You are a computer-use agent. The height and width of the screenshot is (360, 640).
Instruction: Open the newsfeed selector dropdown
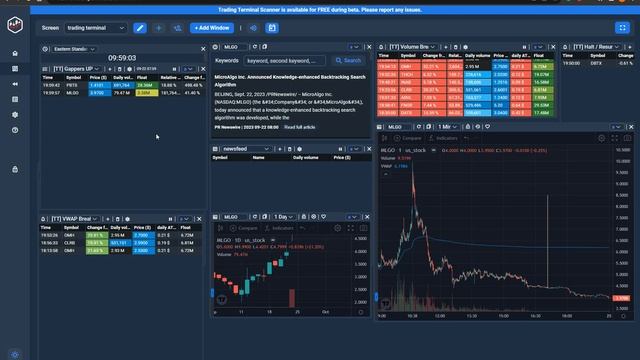[246, 149]
